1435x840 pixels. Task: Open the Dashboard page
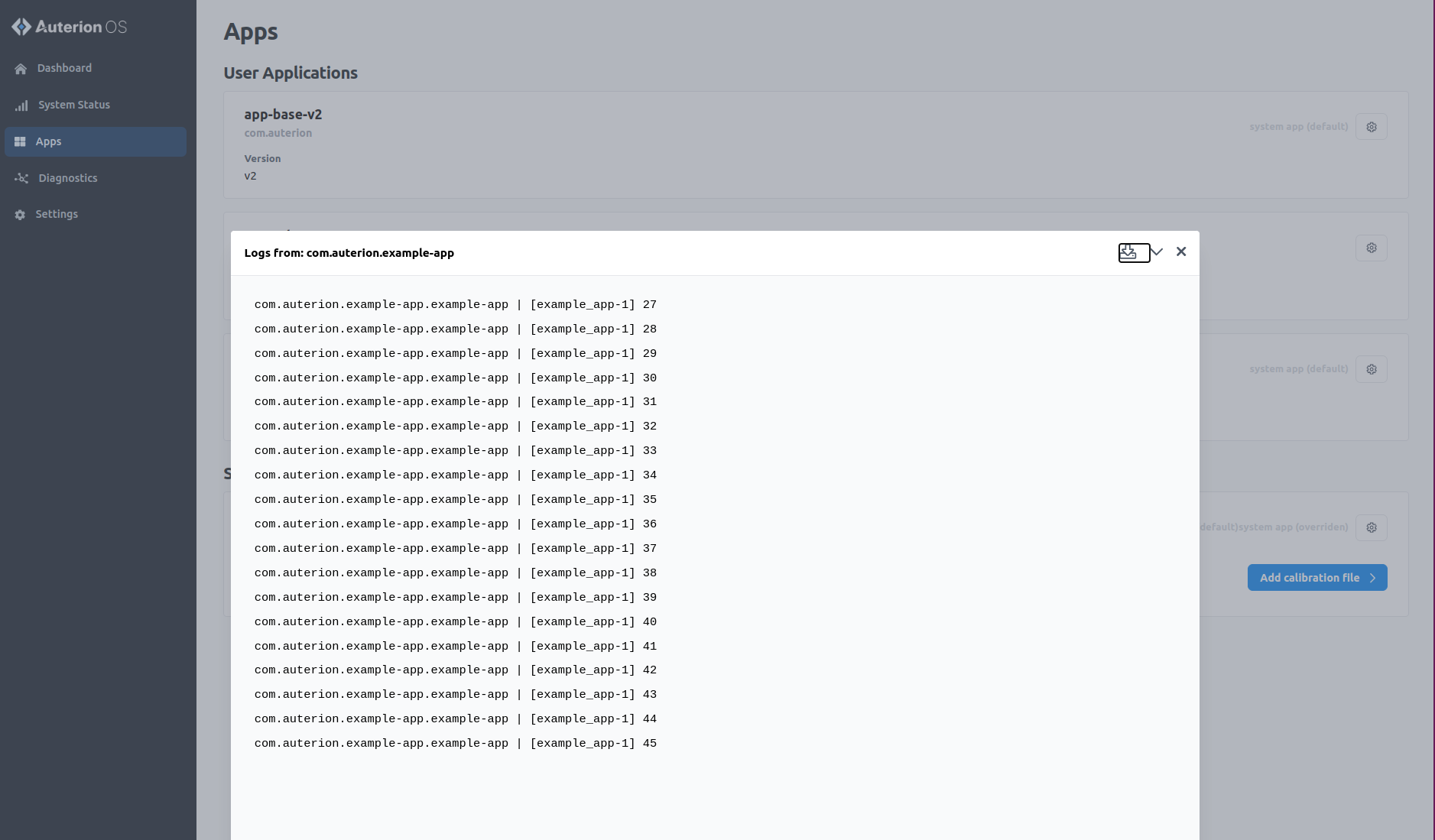pyautogui.click(x=64, y=68)
